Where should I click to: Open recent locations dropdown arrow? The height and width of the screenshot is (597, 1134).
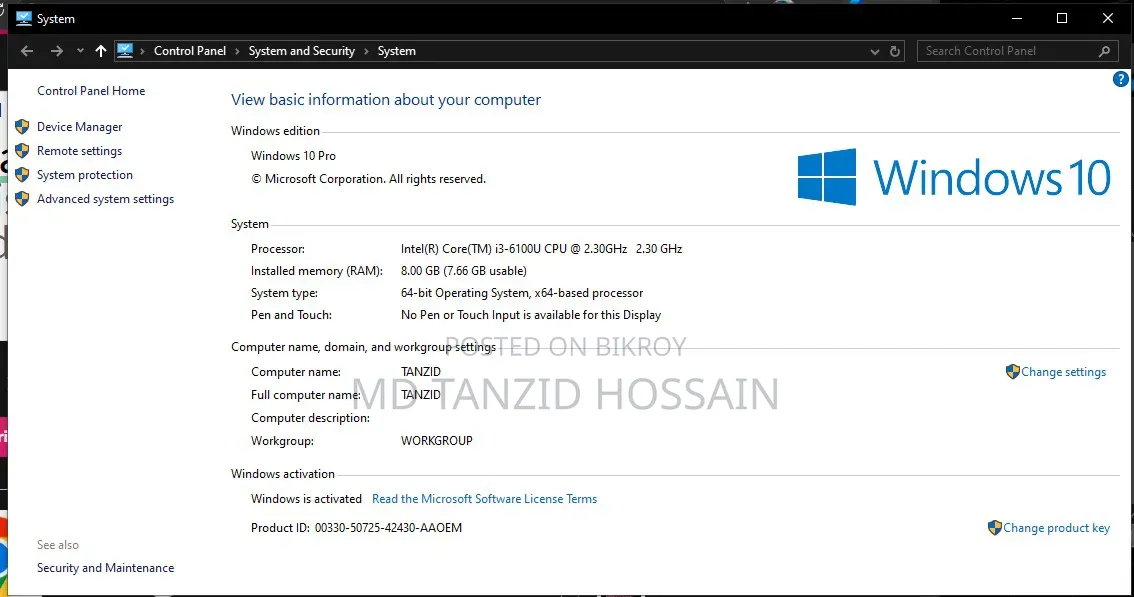(x=80, y=51)
